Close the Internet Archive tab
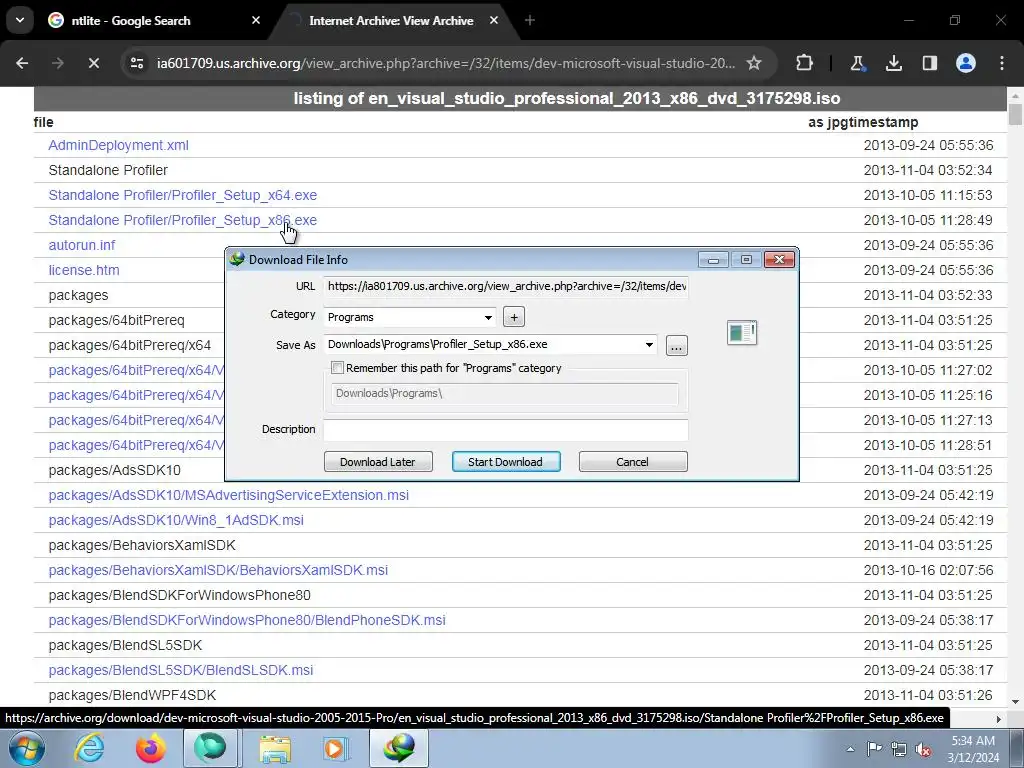 494,20
